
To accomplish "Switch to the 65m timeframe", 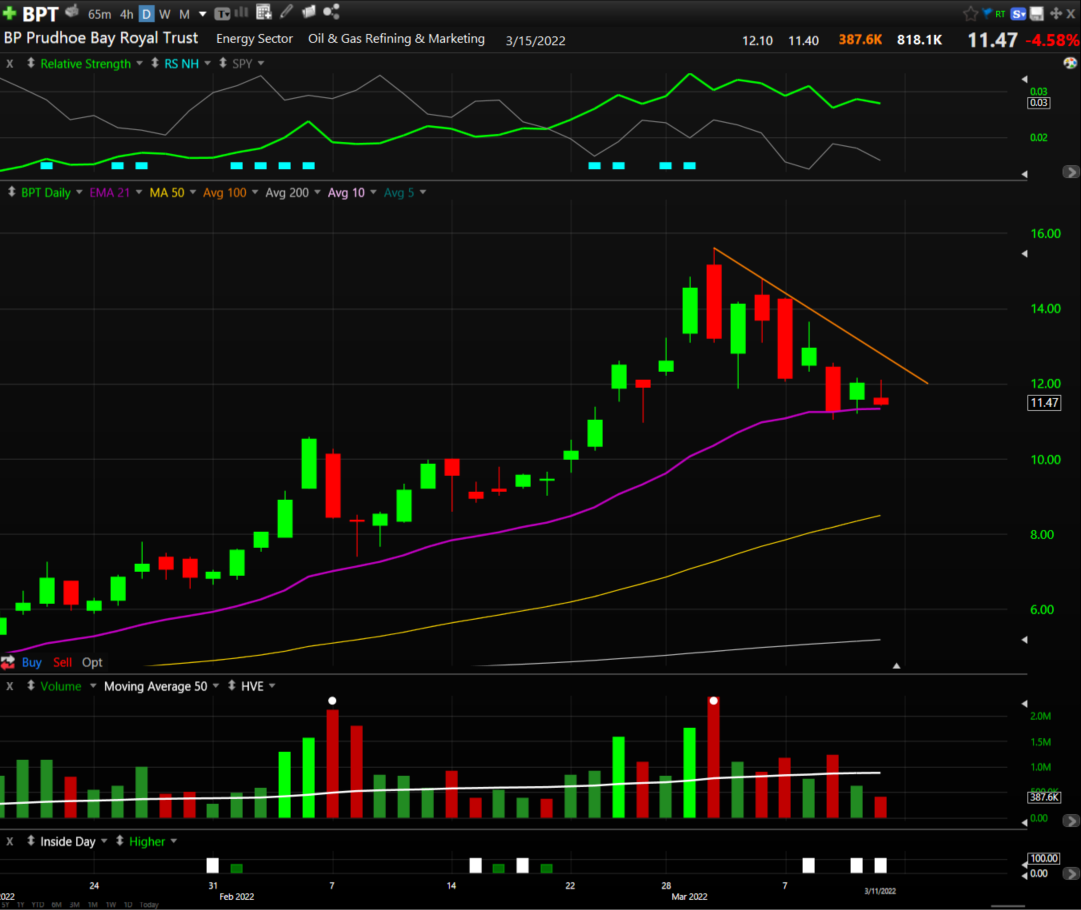I will (100, 14).
